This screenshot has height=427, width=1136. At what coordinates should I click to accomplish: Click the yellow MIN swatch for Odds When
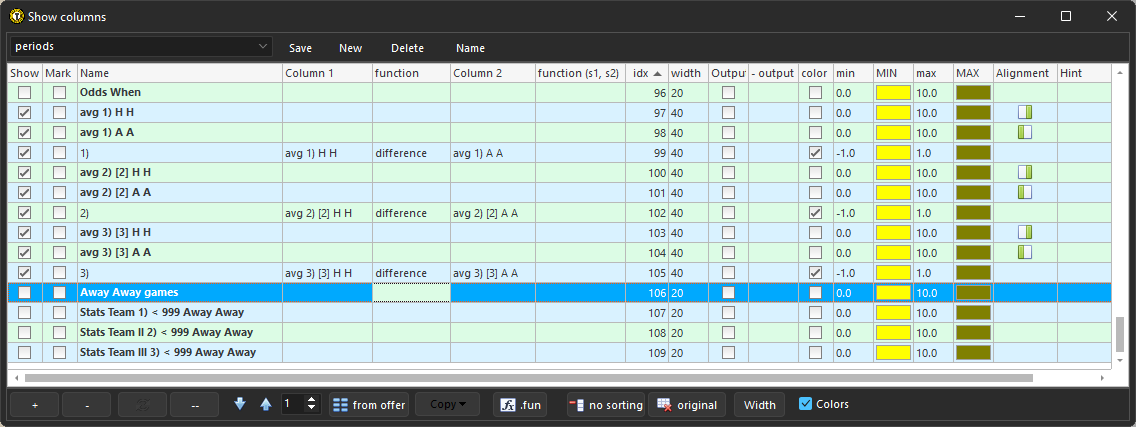coord(893,93)
